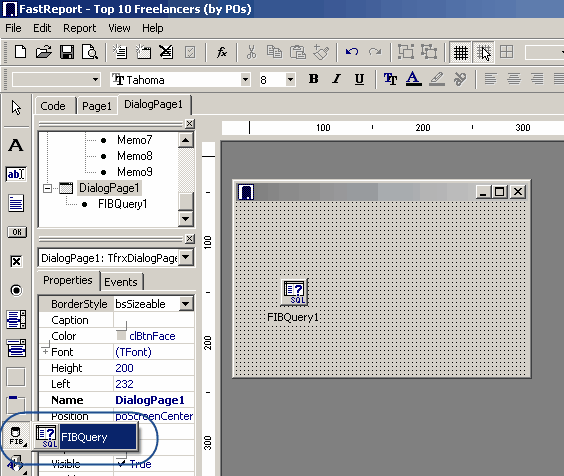Open the BorderStyle bsSizeable dropdown
The image size is (564, 476).
pos(186,304)
